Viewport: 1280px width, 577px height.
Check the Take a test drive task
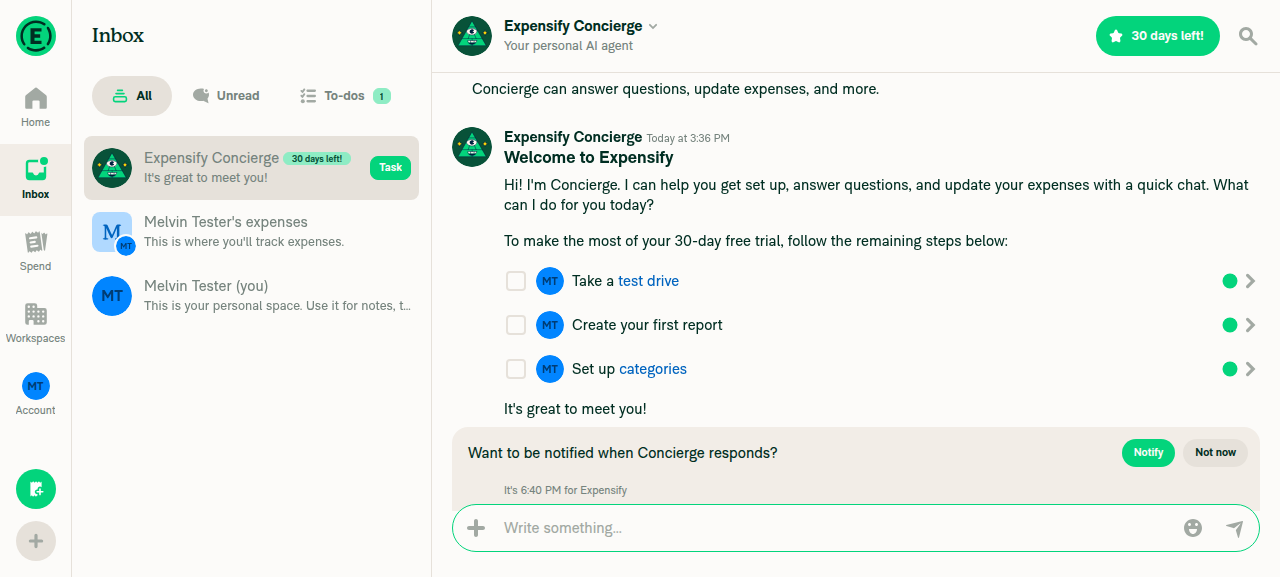516,281
